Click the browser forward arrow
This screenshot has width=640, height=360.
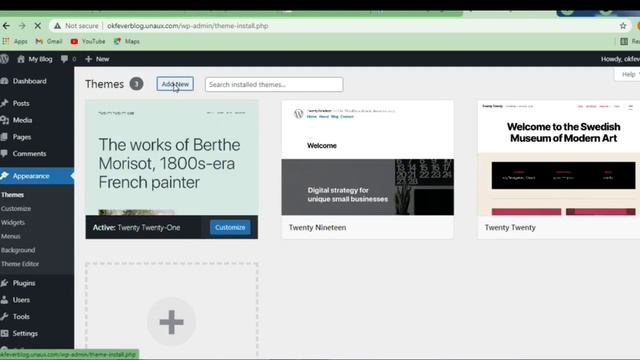(22, 26)
